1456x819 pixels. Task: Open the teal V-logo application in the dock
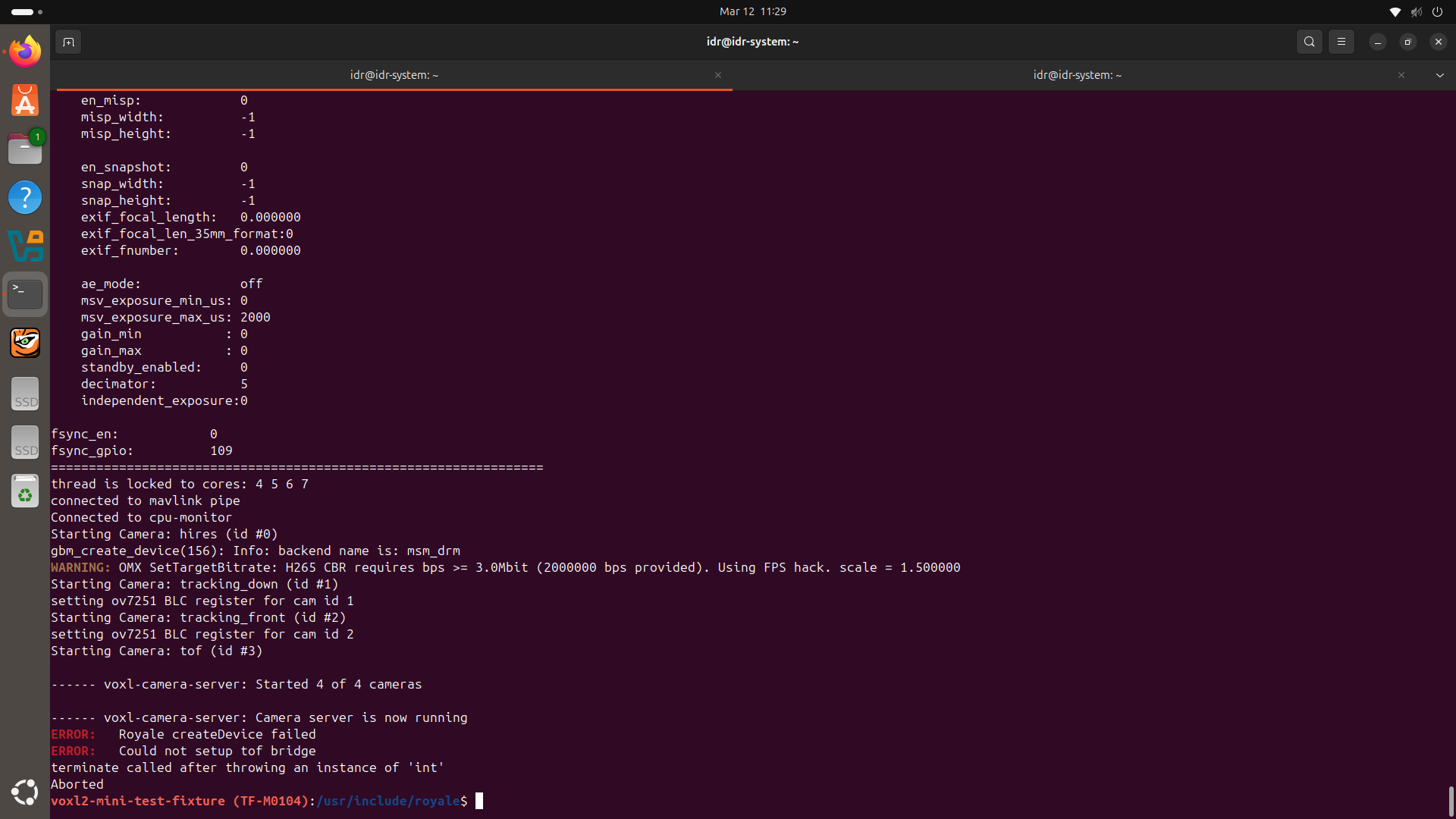pos(25,246)
